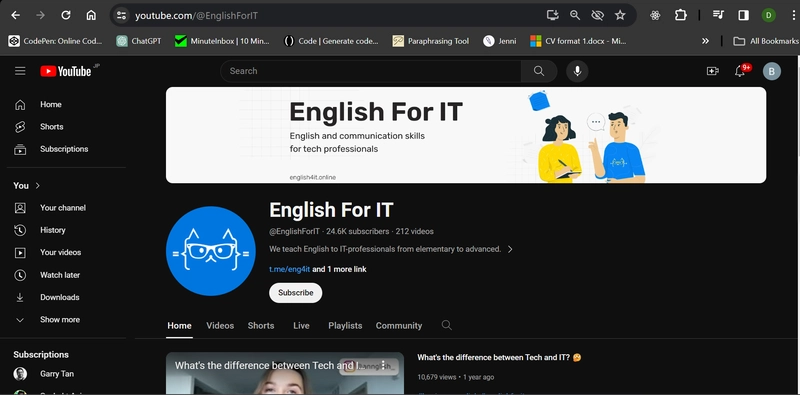Switch to the Videos tab

pyautogui.click(x=220, y=326)
